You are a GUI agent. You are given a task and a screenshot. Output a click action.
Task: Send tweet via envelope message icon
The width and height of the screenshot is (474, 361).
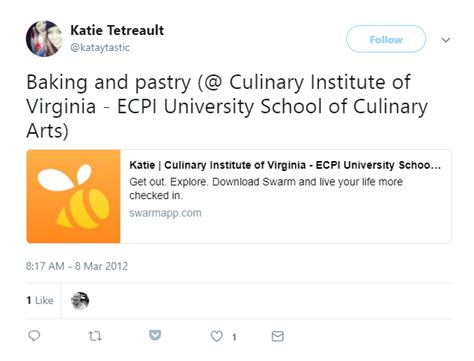tap(278, 336)
